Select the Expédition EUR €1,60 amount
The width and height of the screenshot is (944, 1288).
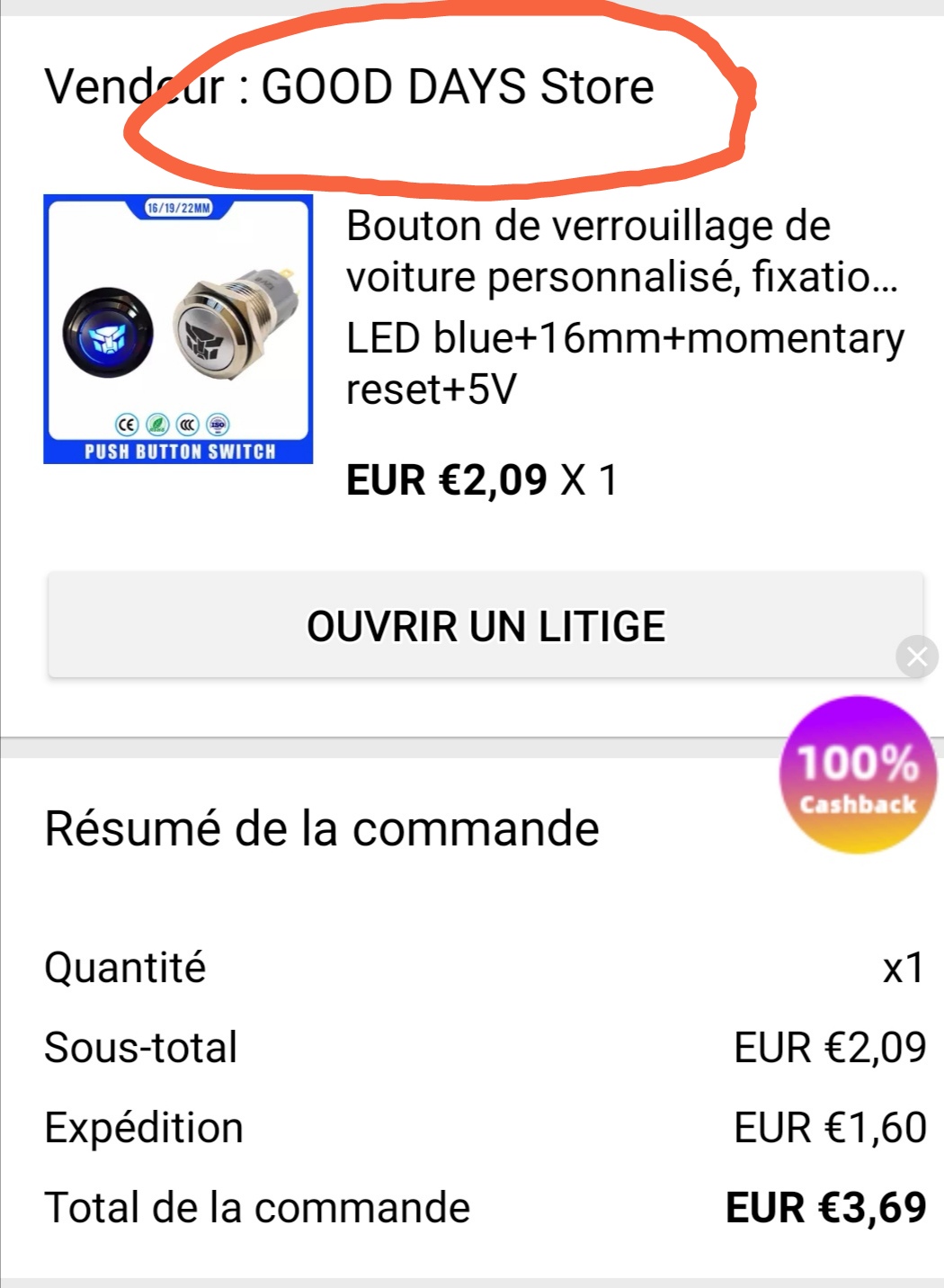(x=830, y=1127)
